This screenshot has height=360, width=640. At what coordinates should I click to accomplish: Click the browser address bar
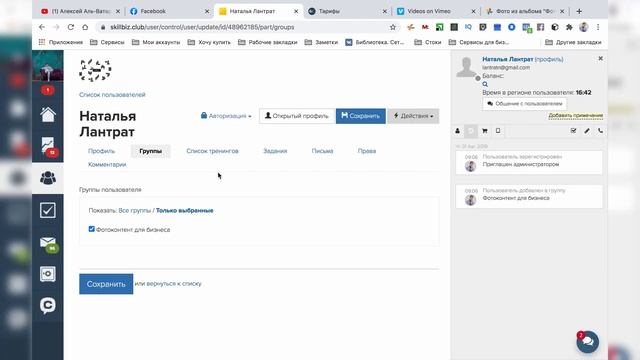pos(245,27)
